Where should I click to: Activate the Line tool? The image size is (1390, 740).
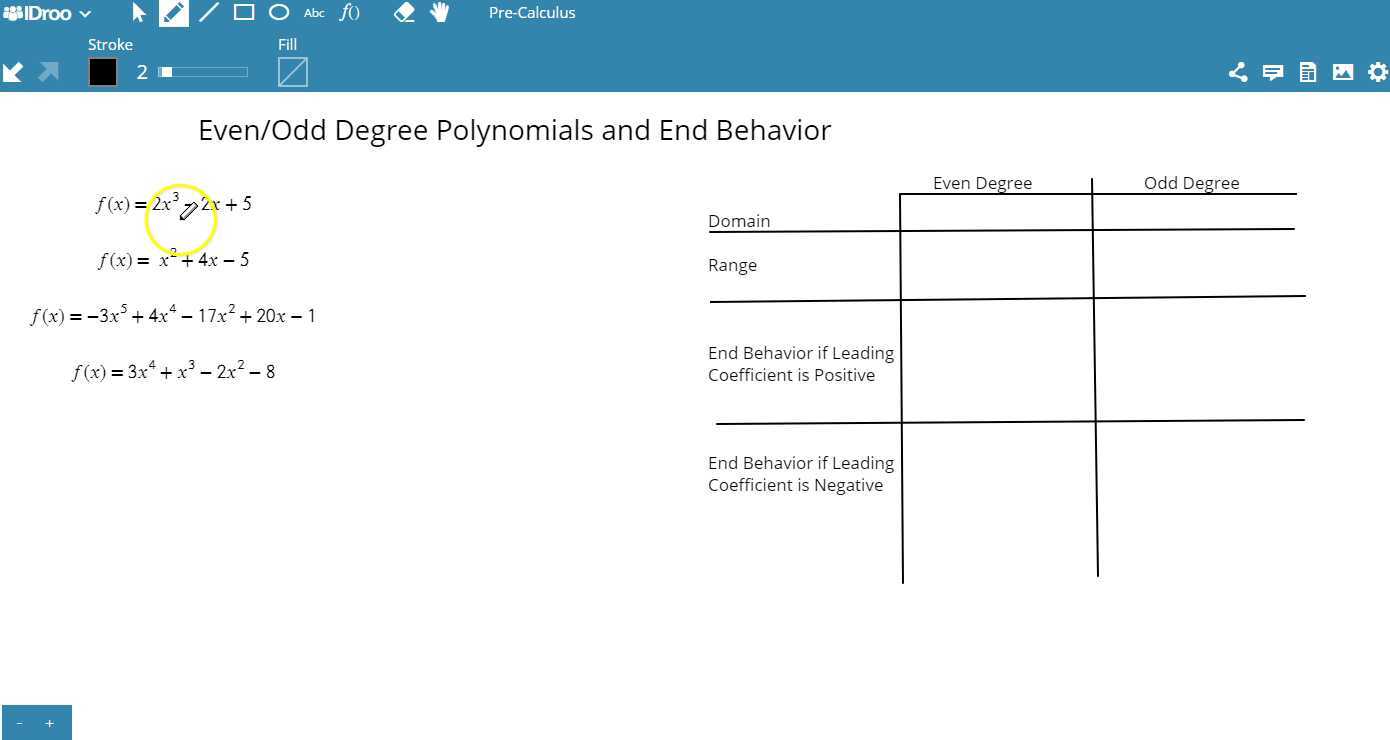click(x=209, y=12)
